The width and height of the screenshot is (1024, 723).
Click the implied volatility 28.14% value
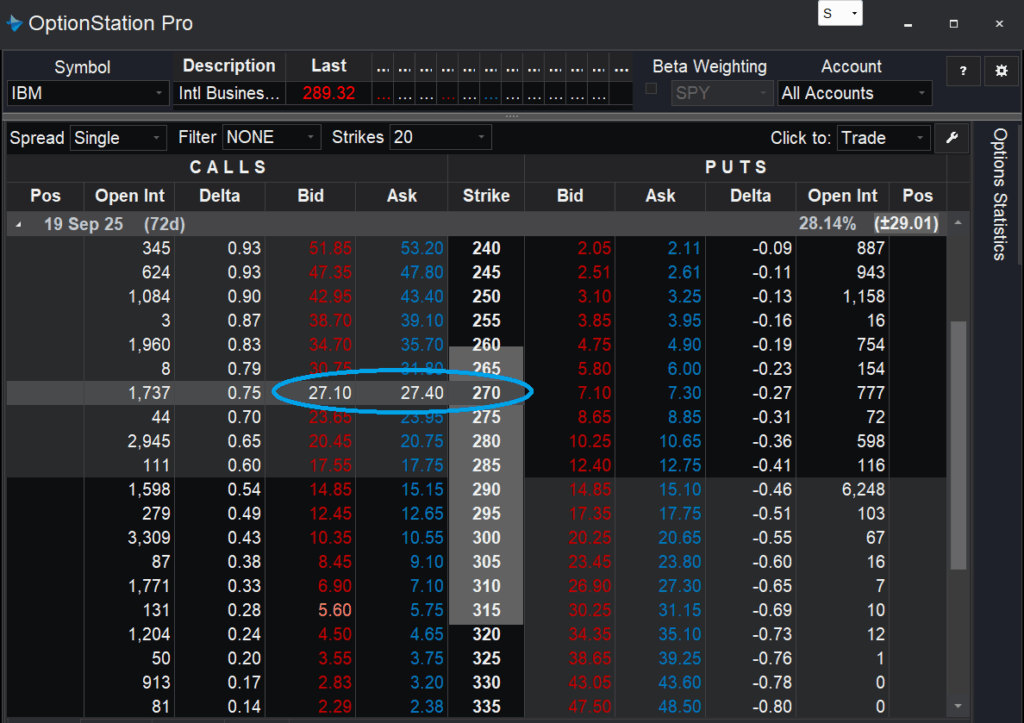pyautogui.click(x=827, y=223)
